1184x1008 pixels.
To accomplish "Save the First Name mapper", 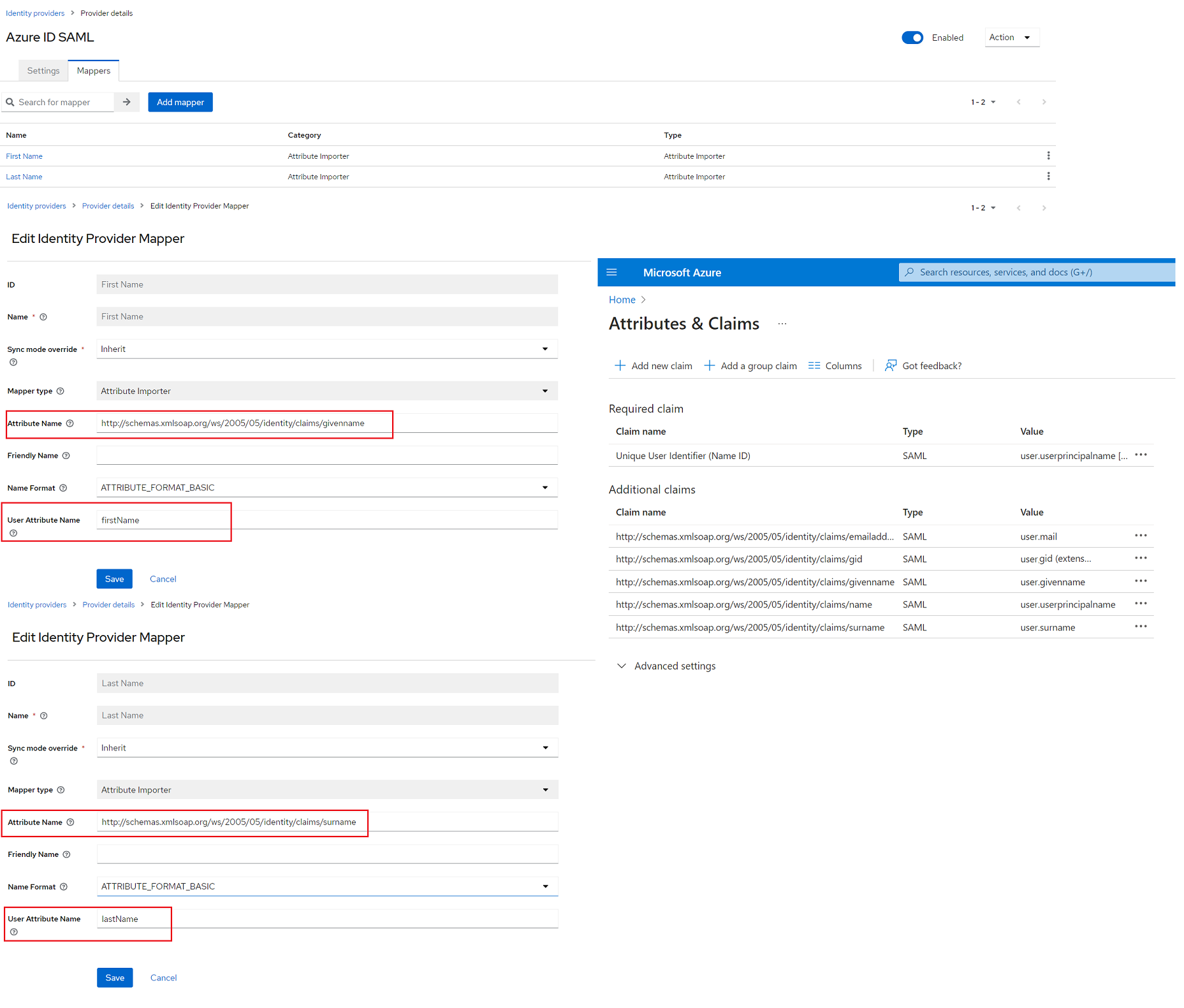I will coord(115,579).
